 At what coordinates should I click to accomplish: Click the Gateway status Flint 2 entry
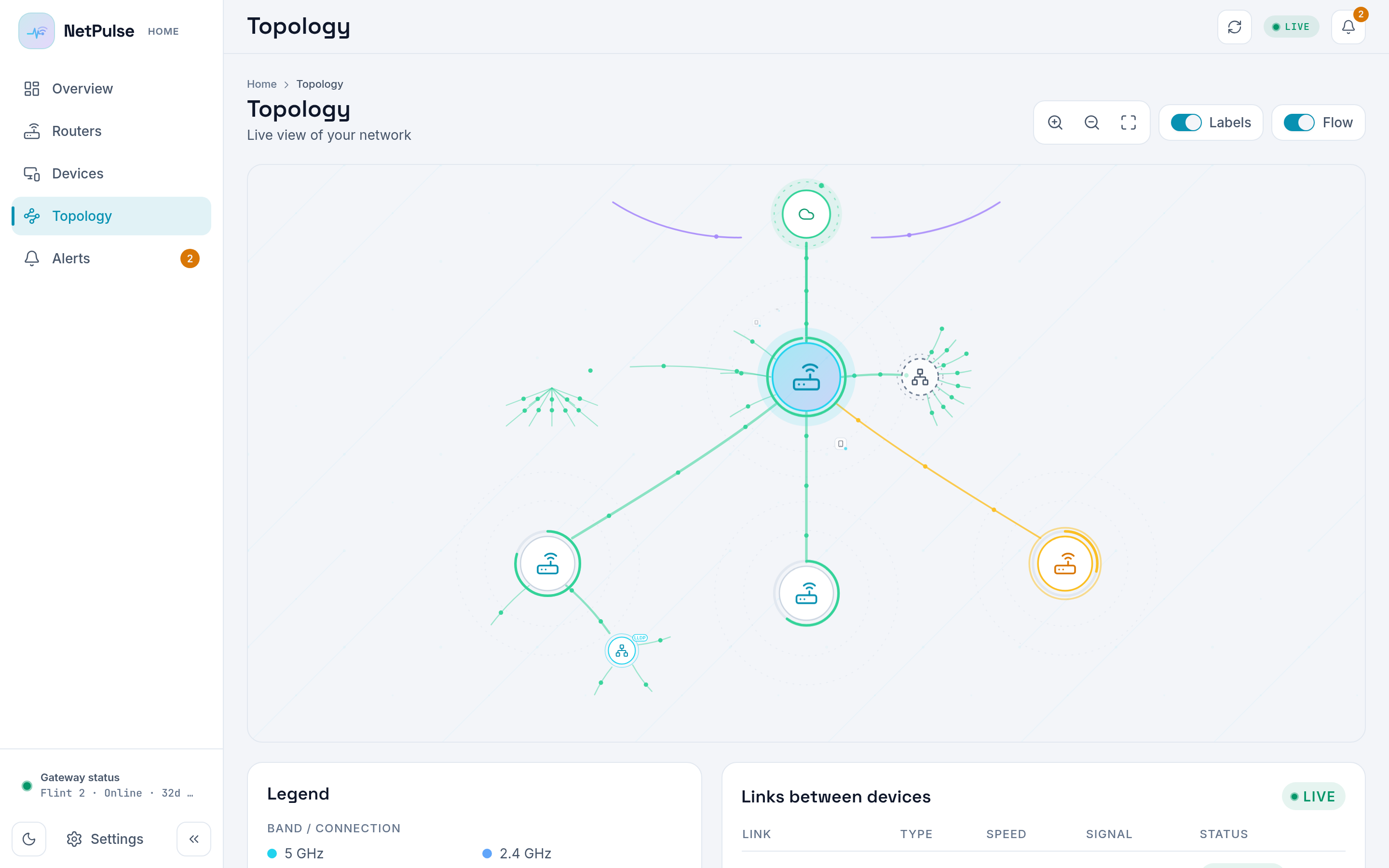[111, 785]
